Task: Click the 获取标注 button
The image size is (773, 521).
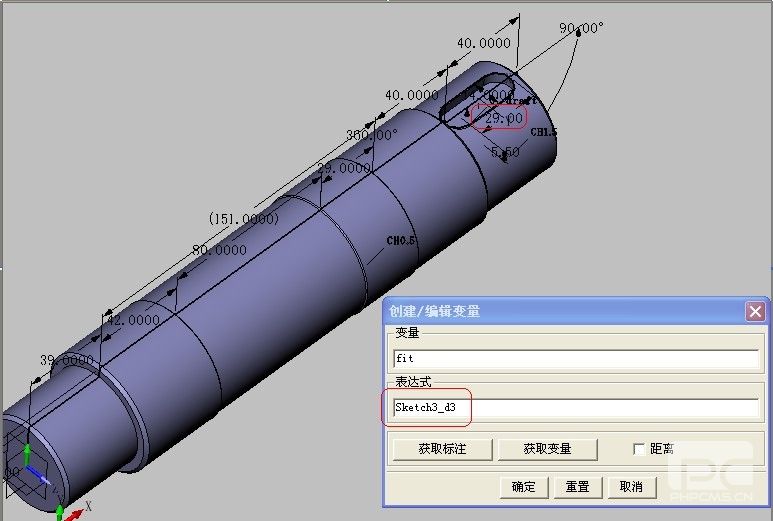Action: (444, 449)
